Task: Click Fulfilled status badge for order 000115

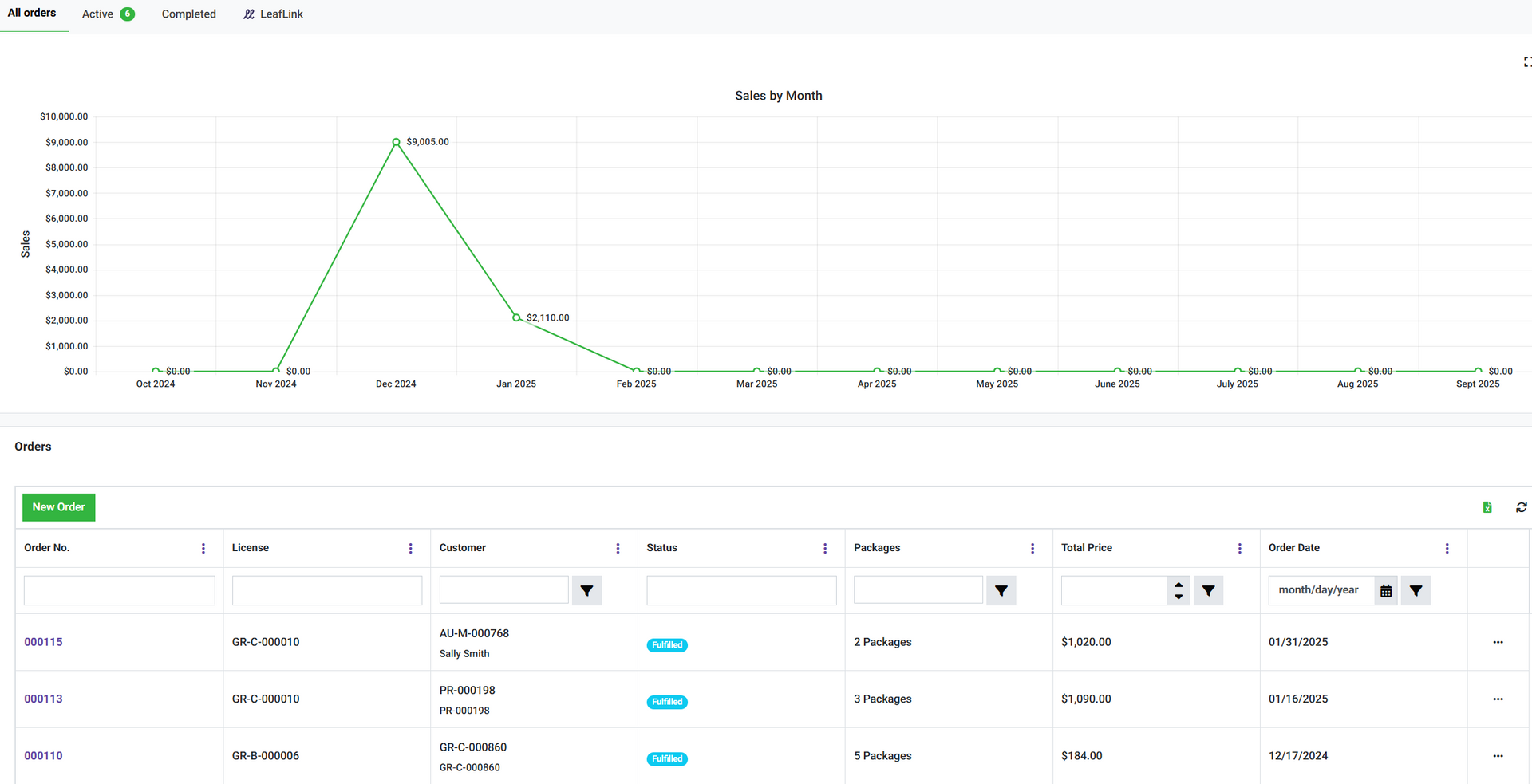Action: coord(667,645)
